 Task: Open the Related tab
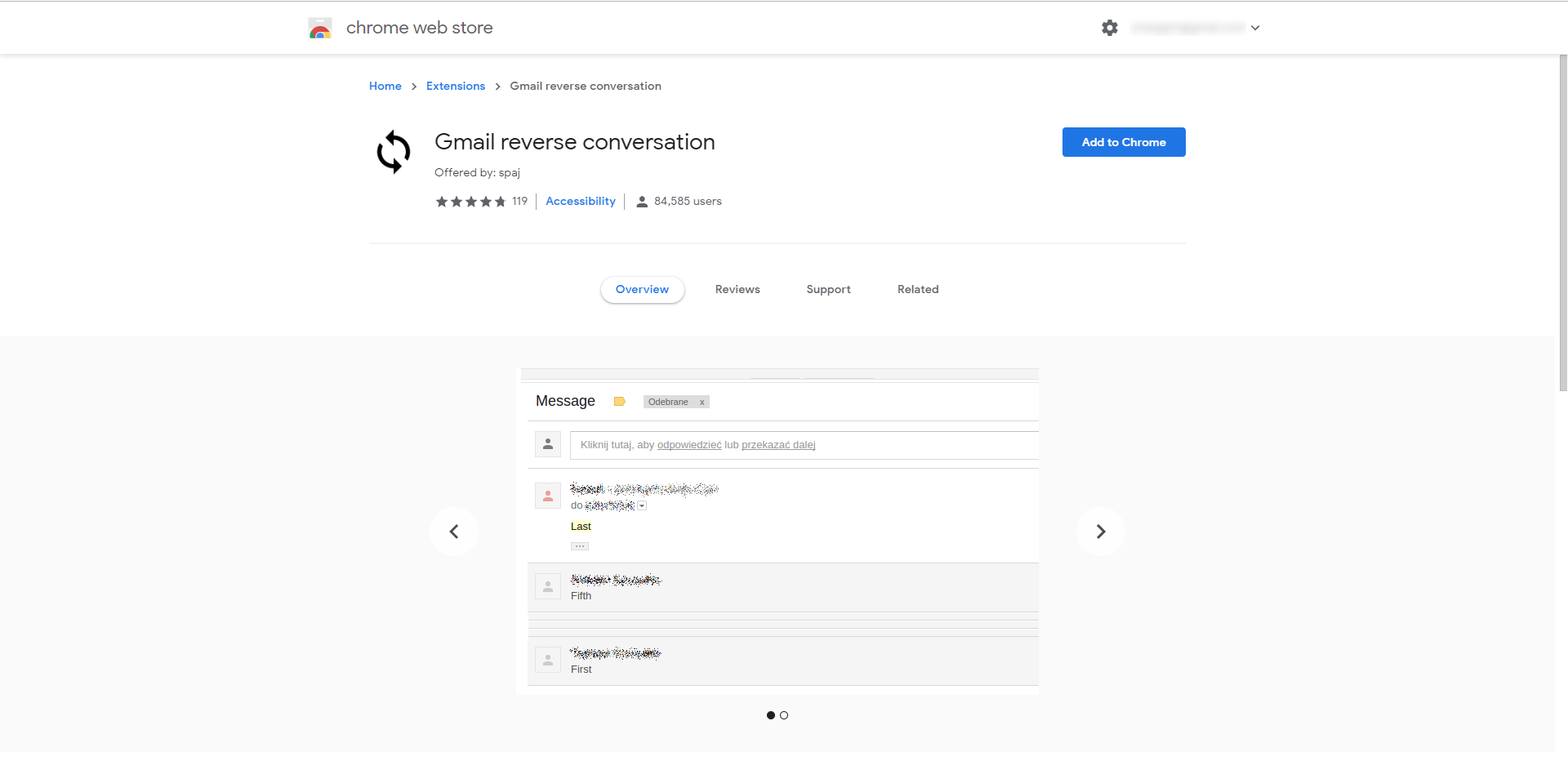(x=918, y=289)
